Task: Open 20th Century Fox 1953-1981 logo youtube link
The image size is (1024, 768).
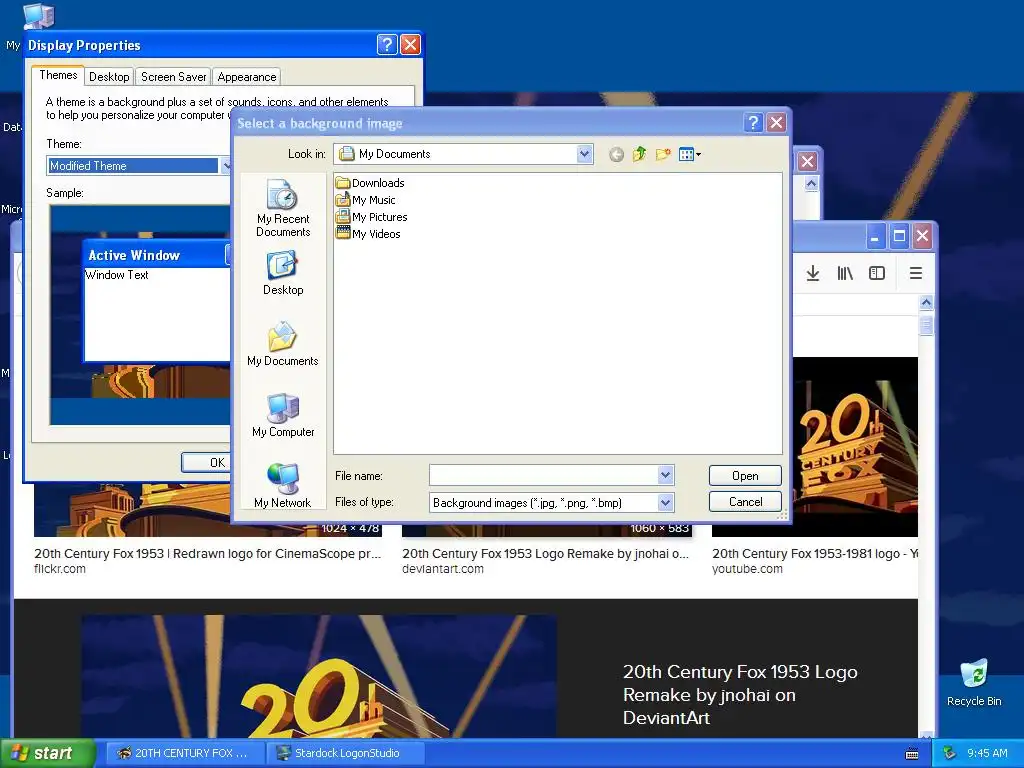Action: click(x=814, y=553)
